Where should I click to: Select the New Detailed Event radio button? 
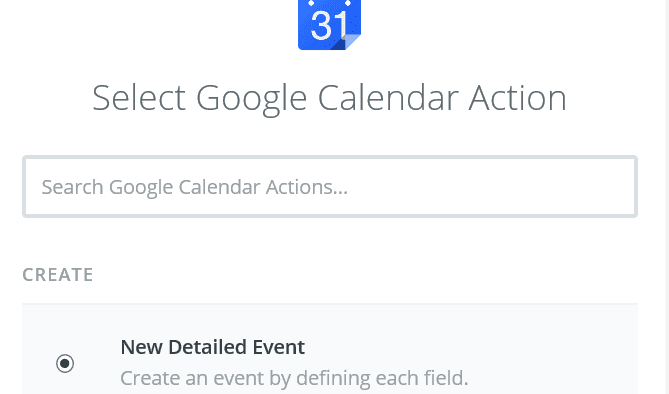(x=65, y=363)
